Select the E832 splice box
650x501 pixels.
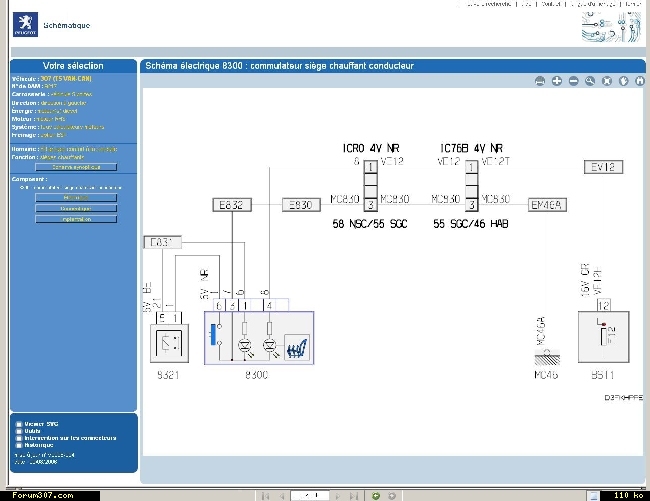pos(232,205)
